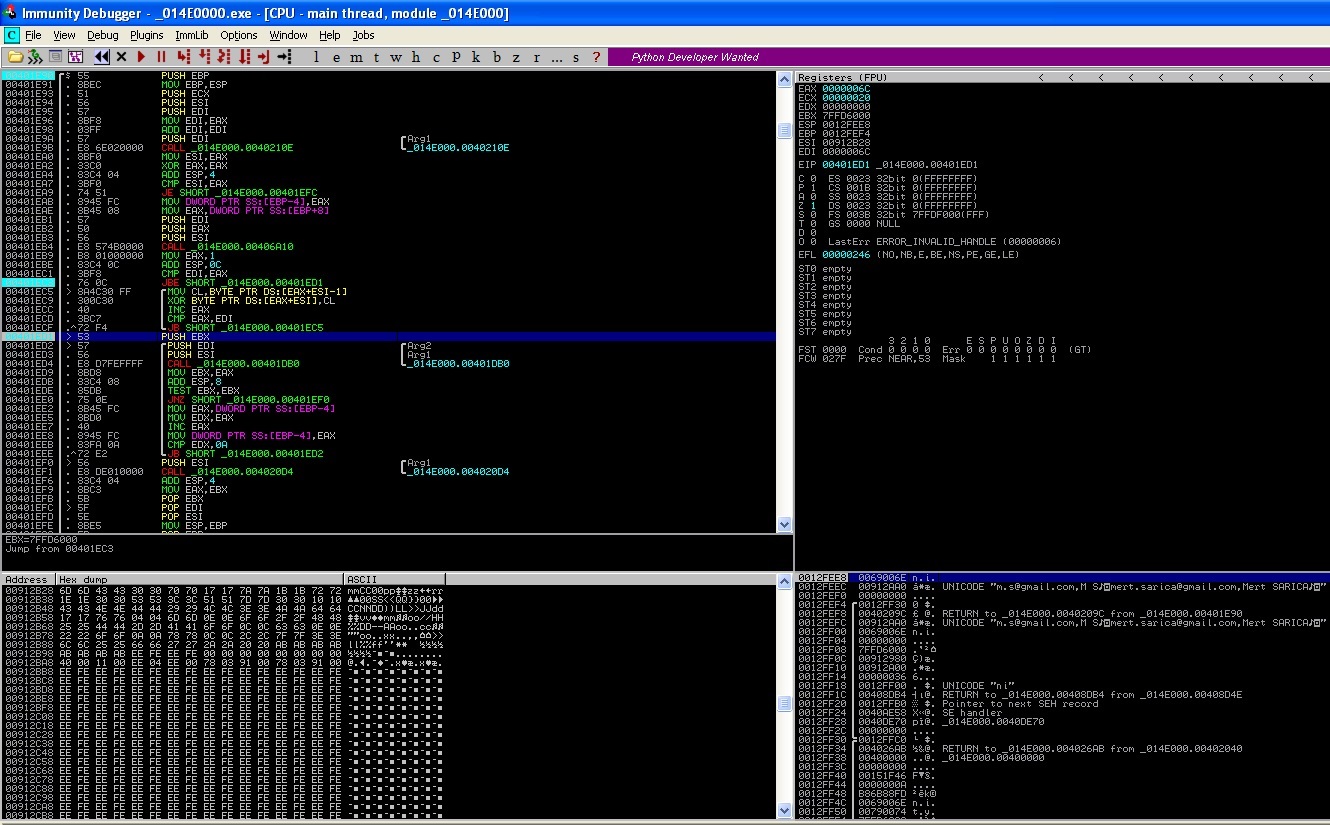Open hardware breakpoints via 'z' button
Screen dimensions: 1330x825
516,57
